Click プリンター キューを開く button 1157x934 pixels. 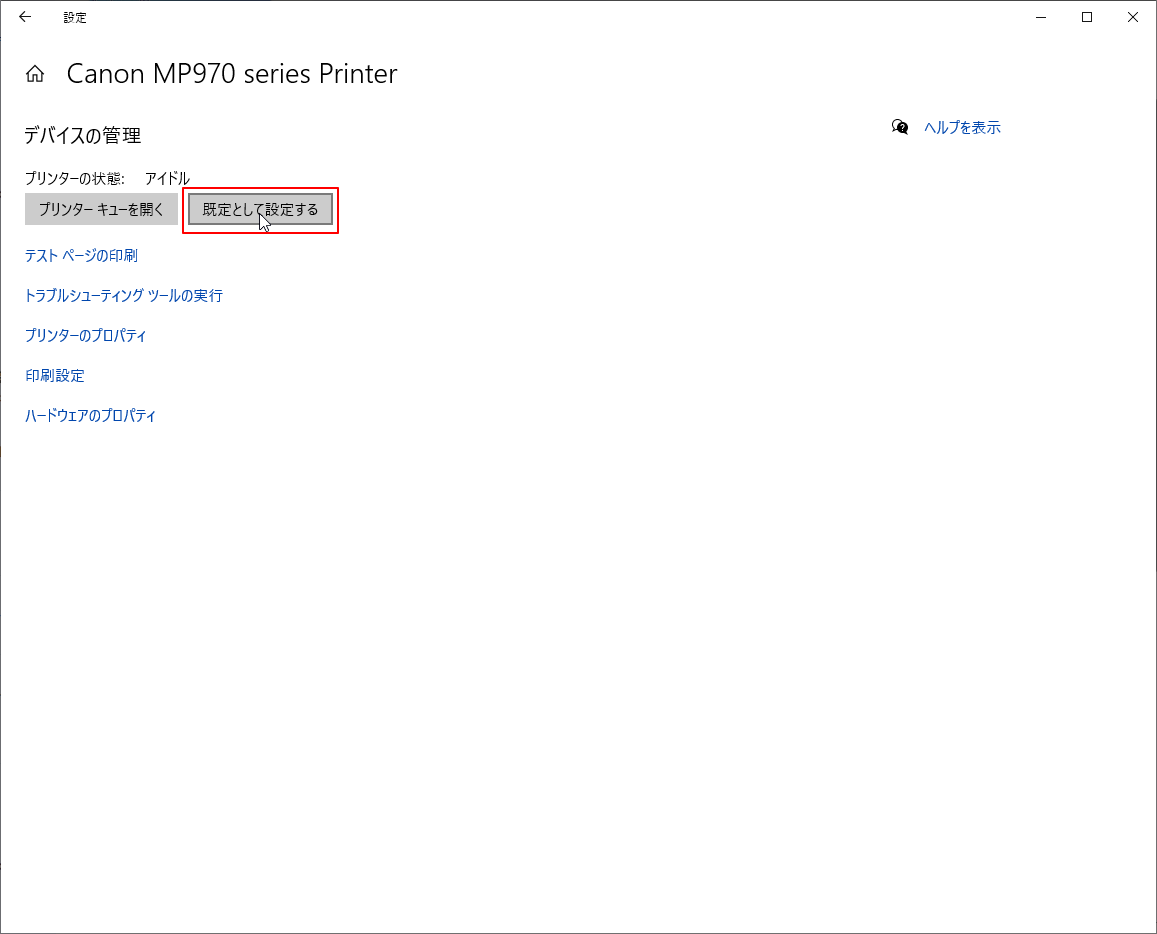(101, 210)
